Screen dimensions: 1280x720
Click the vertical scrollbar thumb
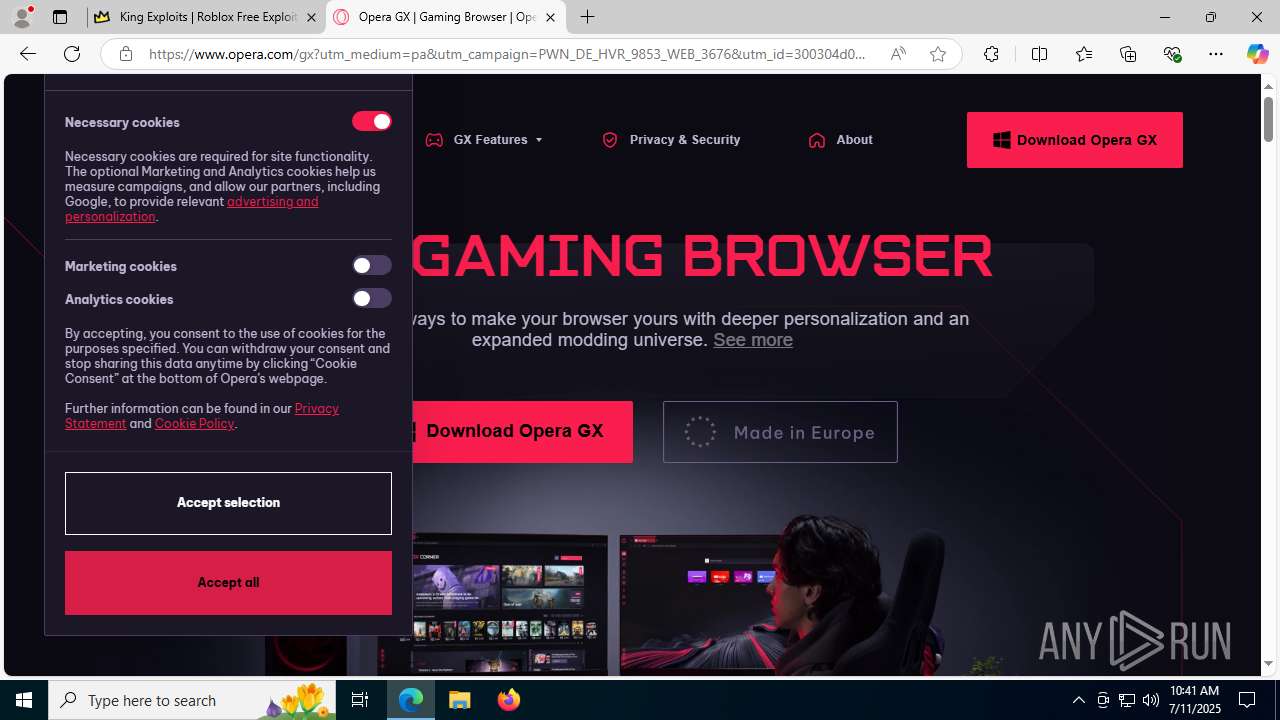tap(1268, 119)
